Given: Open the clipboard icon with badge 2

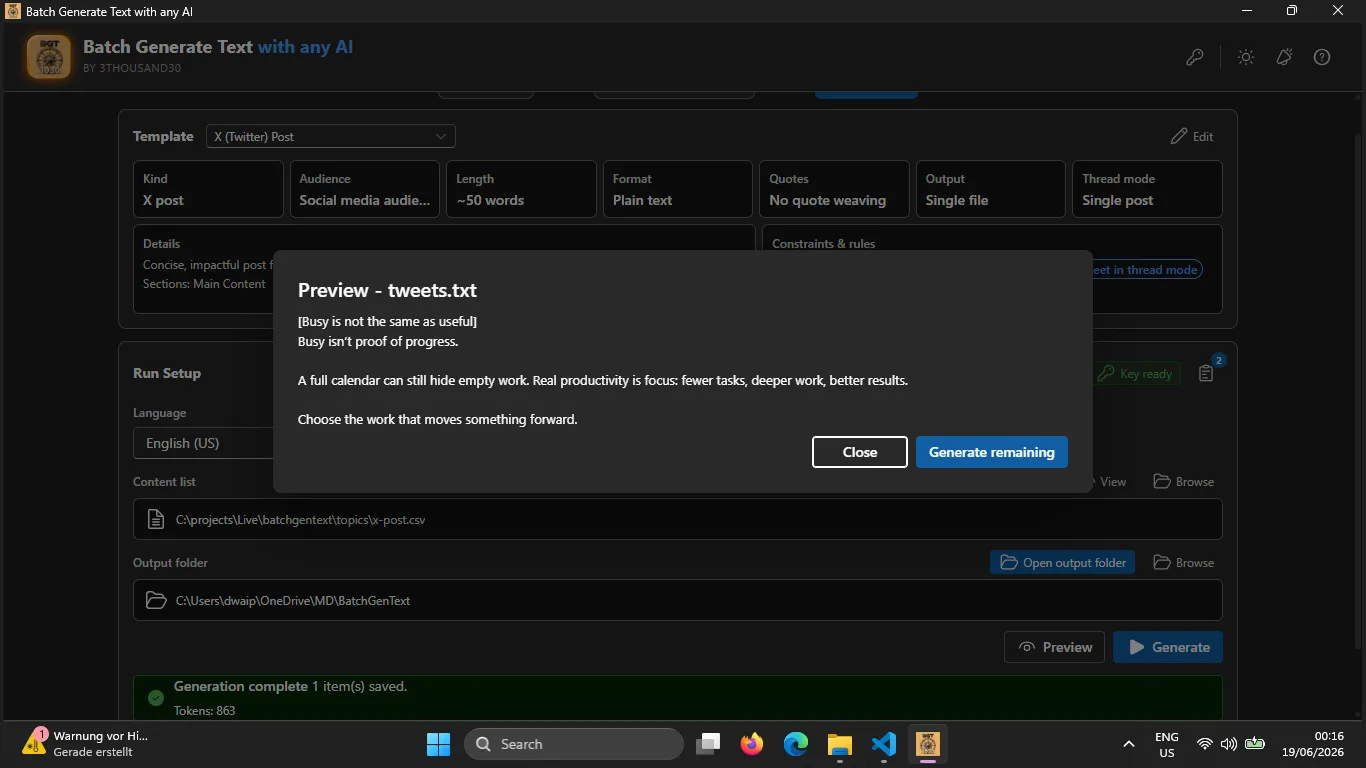Looking at the screenshot, I should [x=1206, y=373].
